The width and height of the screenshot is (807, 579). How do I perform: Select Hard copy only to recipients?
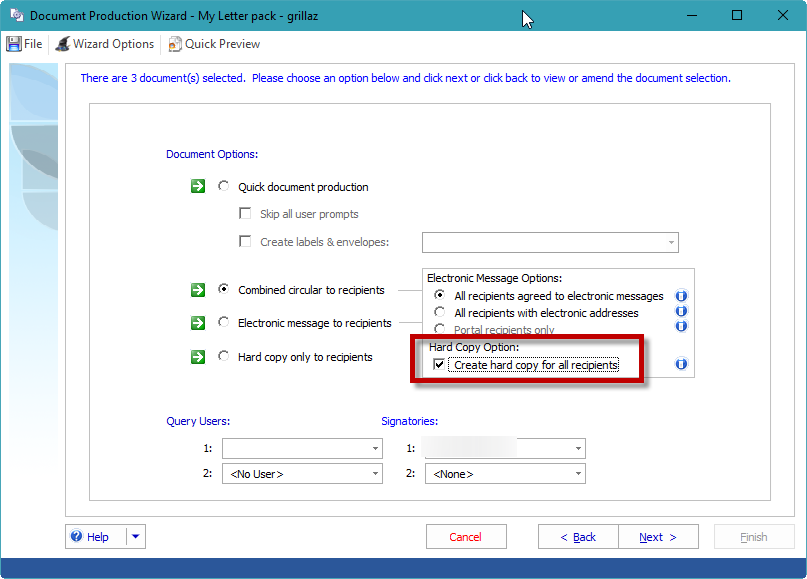point(224,357)
